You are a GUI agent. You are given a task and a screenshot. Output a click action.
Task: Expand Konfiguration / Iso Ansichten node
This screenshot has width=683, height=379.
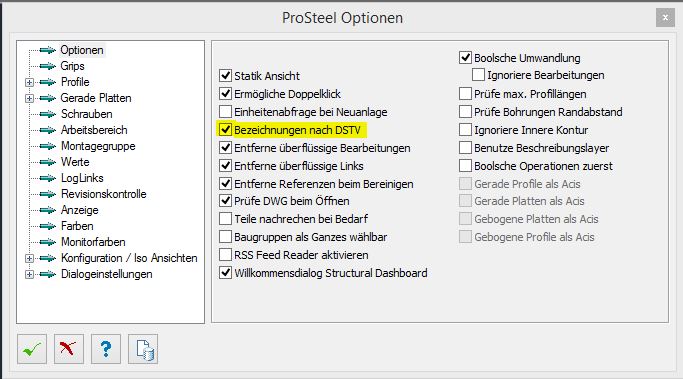click(x=29, y=258)
